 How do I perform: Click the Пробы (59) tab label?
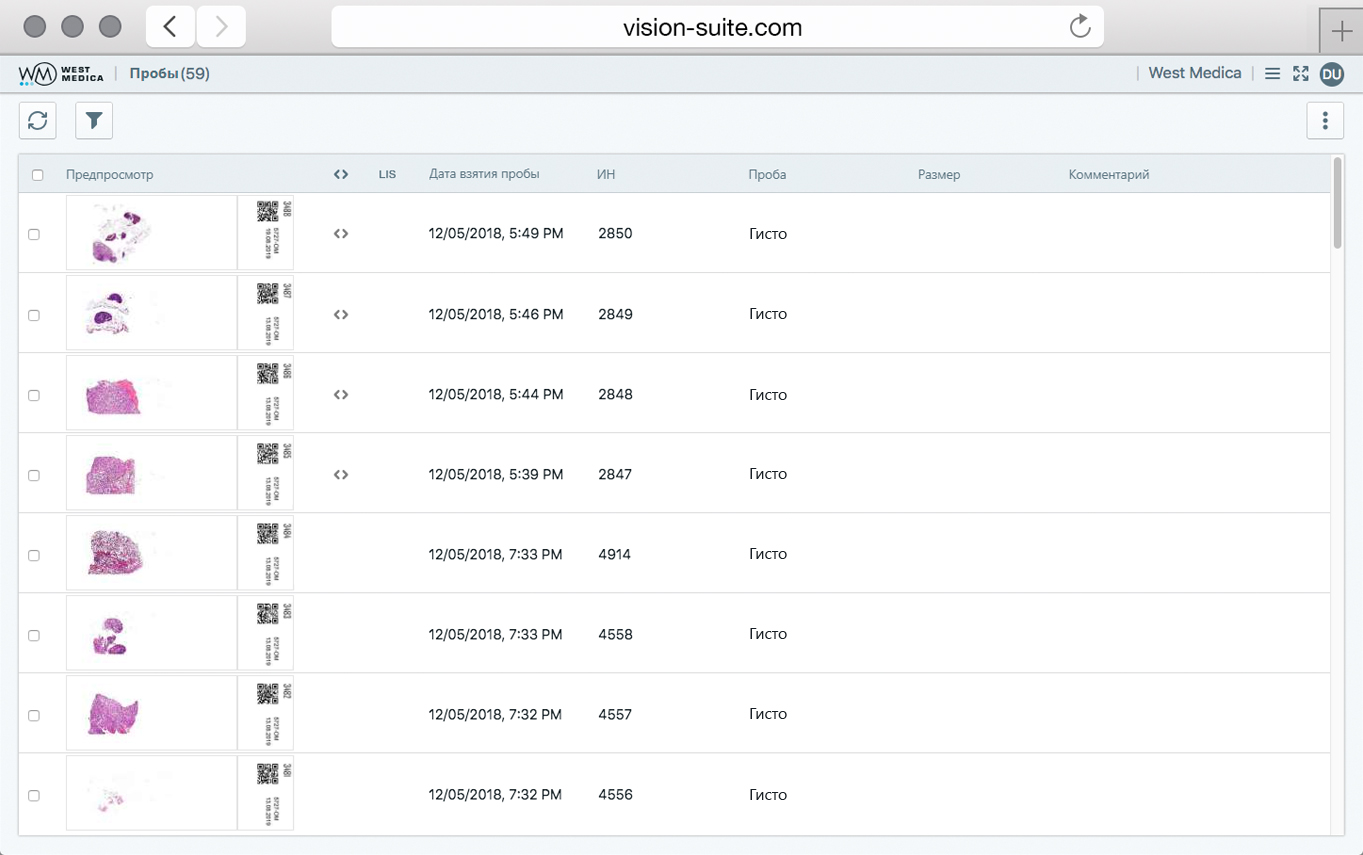(x=169, y=73)
